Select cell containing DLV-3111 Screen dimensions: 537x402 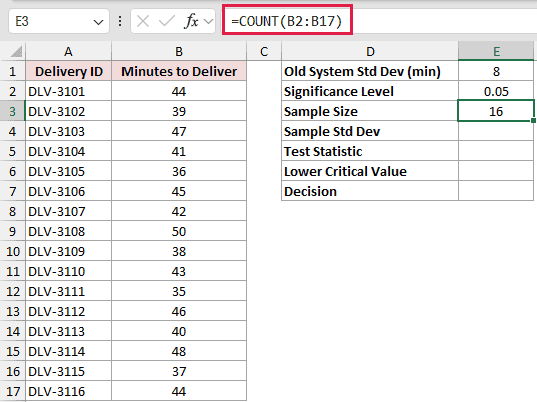[x=68, y=291]
